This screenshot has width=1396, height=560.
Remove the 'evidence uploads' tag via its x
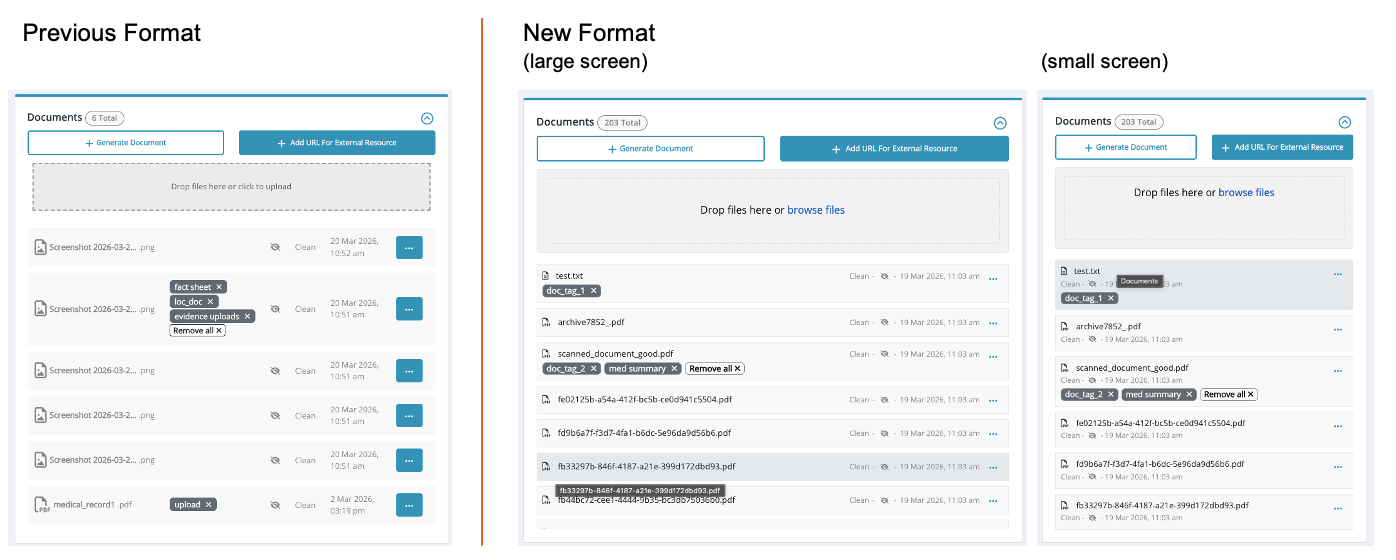coord(248,316)
